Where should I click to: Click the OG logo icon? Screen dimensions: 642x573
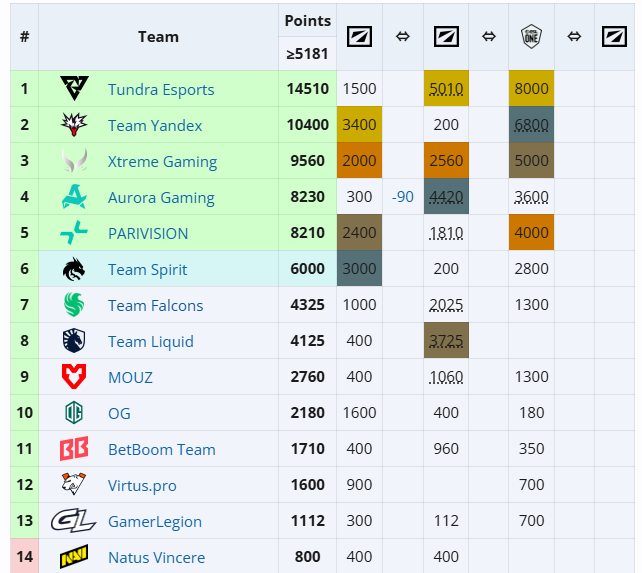[74, 412]
